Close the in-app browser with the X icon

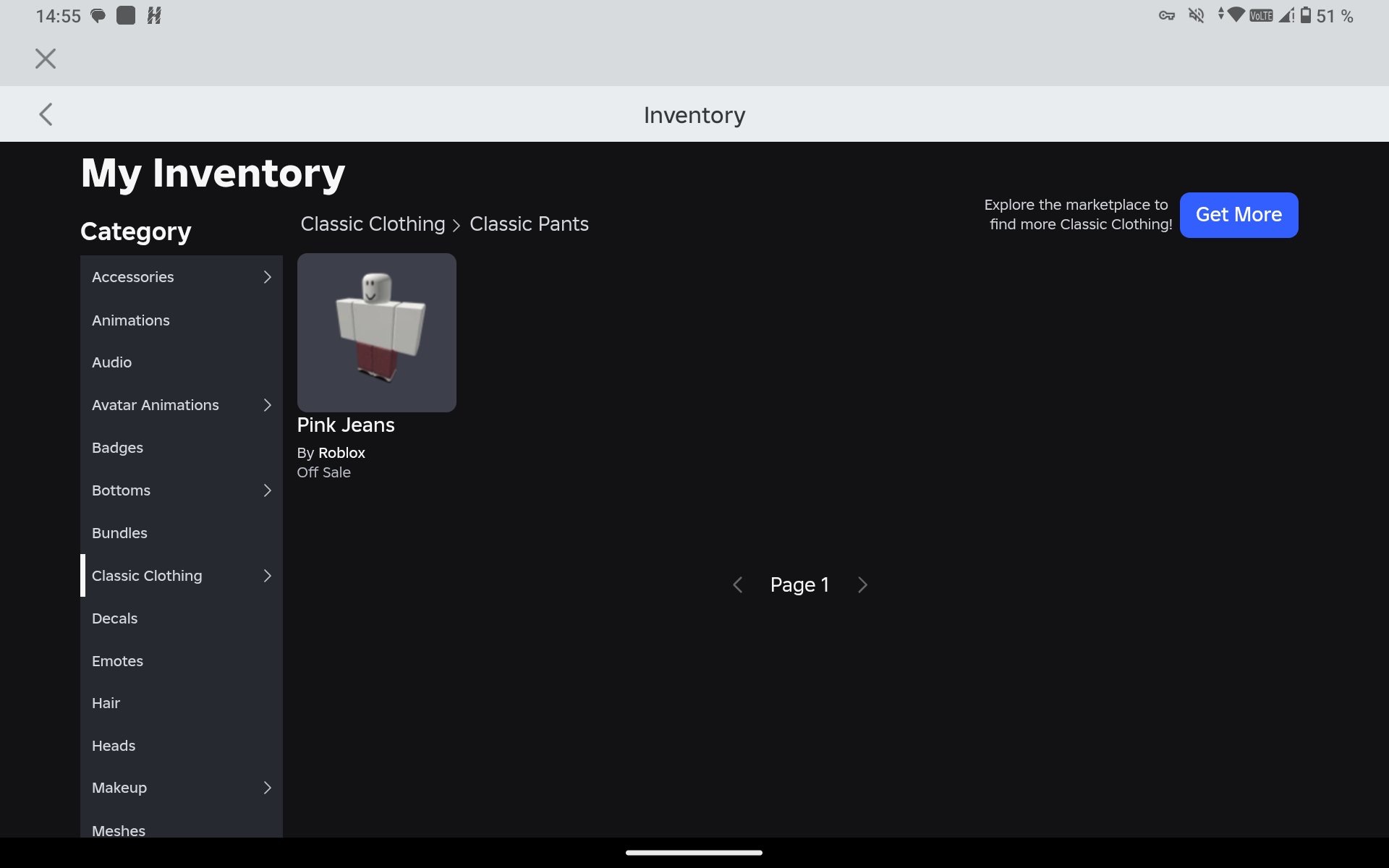(x=46, y=59)
